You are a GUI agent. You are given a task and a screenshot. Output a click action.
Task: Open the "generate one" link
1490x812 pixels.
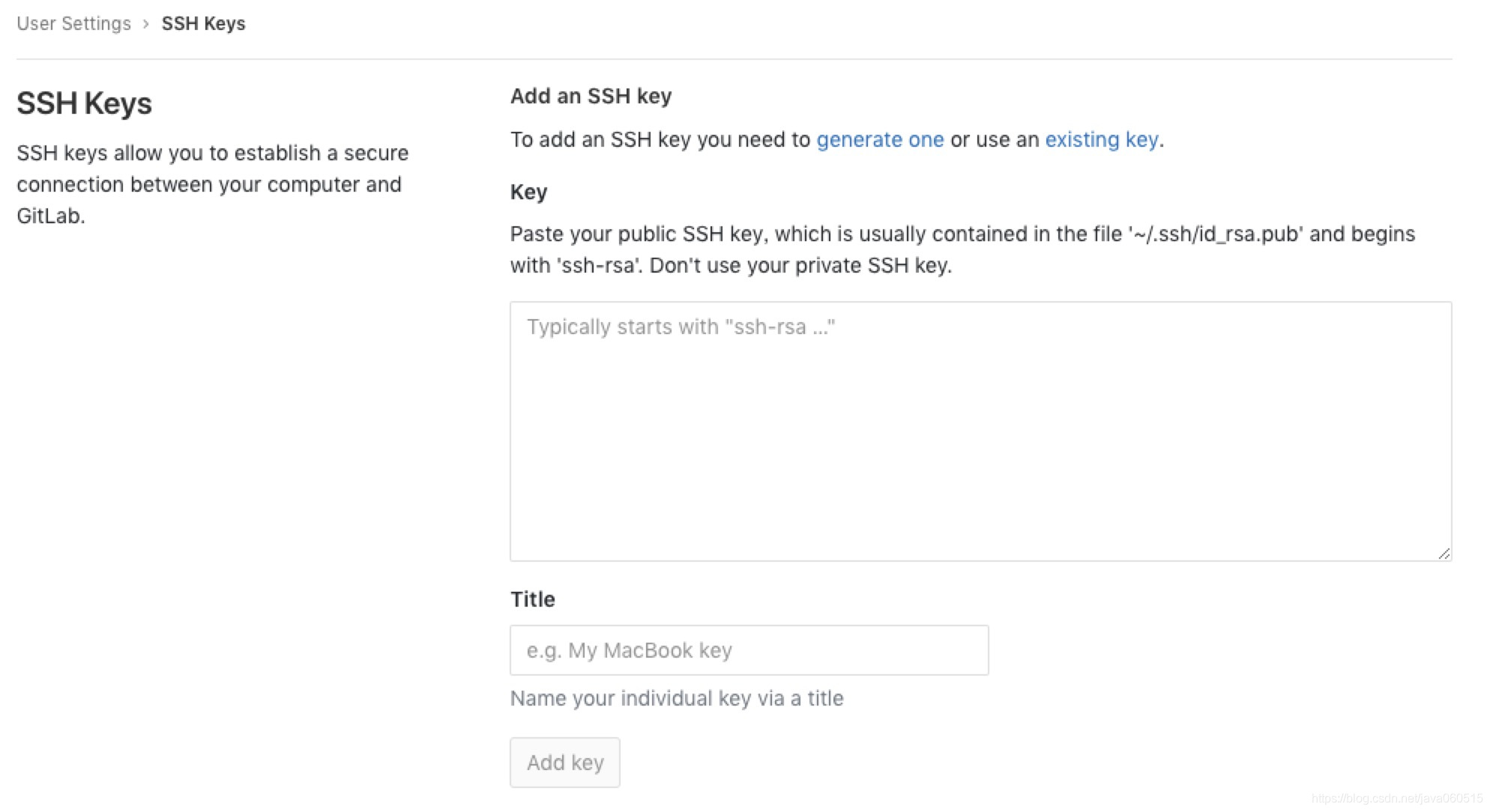pos(879,140)
